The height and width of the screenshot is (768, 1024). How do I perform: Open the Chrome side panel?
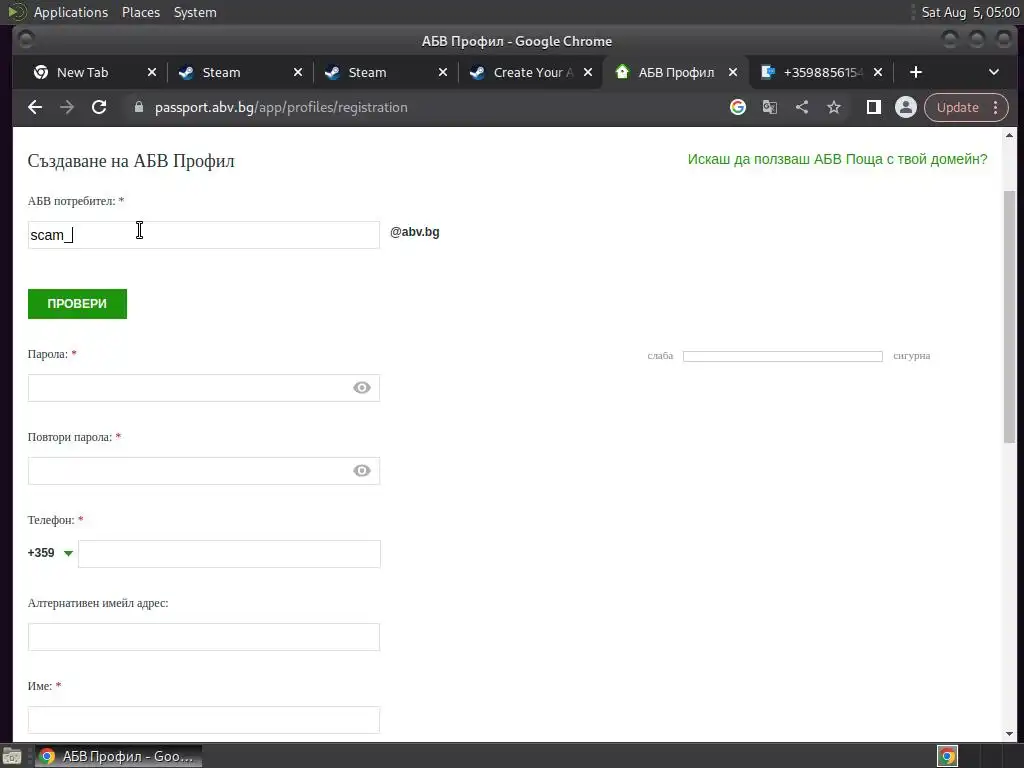pyautogui.click(x=874, y=107)
